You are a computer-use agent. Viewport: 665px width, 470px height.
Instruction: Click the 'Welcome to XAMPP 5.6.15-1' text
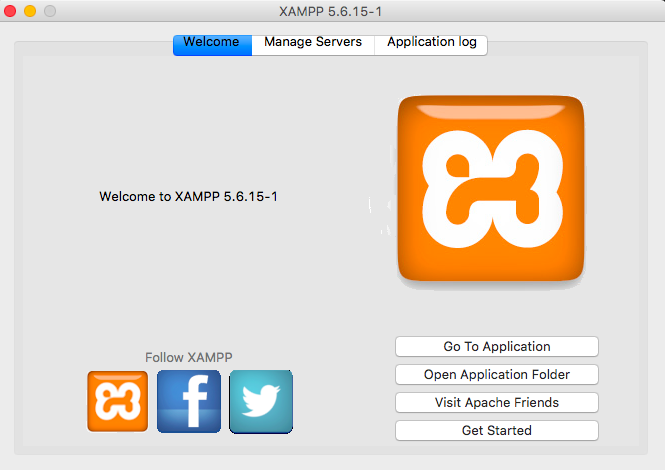(188, 196)
